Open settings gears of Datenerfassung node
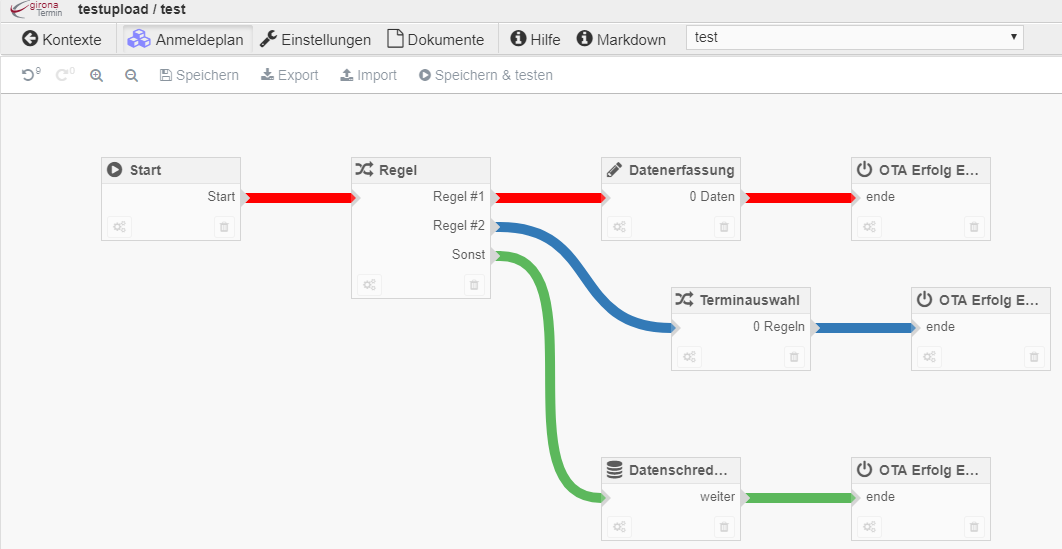The image size is (1062, 549). click(x=619, y=227)
